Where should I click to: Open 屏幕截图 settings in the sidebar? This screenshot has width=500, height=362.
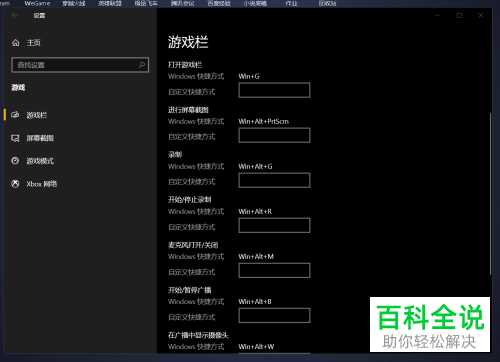pyautogui.click(x=40, y=138)
